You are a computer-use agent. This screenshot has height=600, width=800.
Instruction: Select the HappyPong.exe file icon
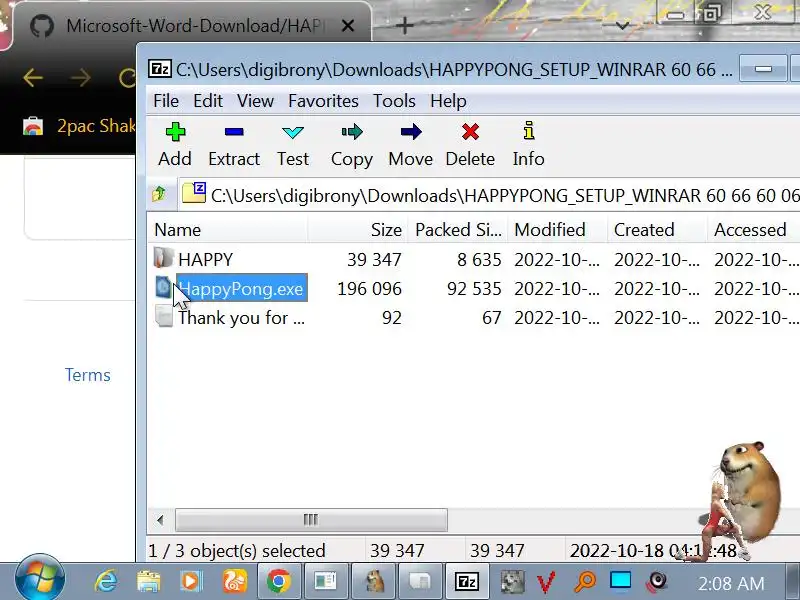[163, 287]
